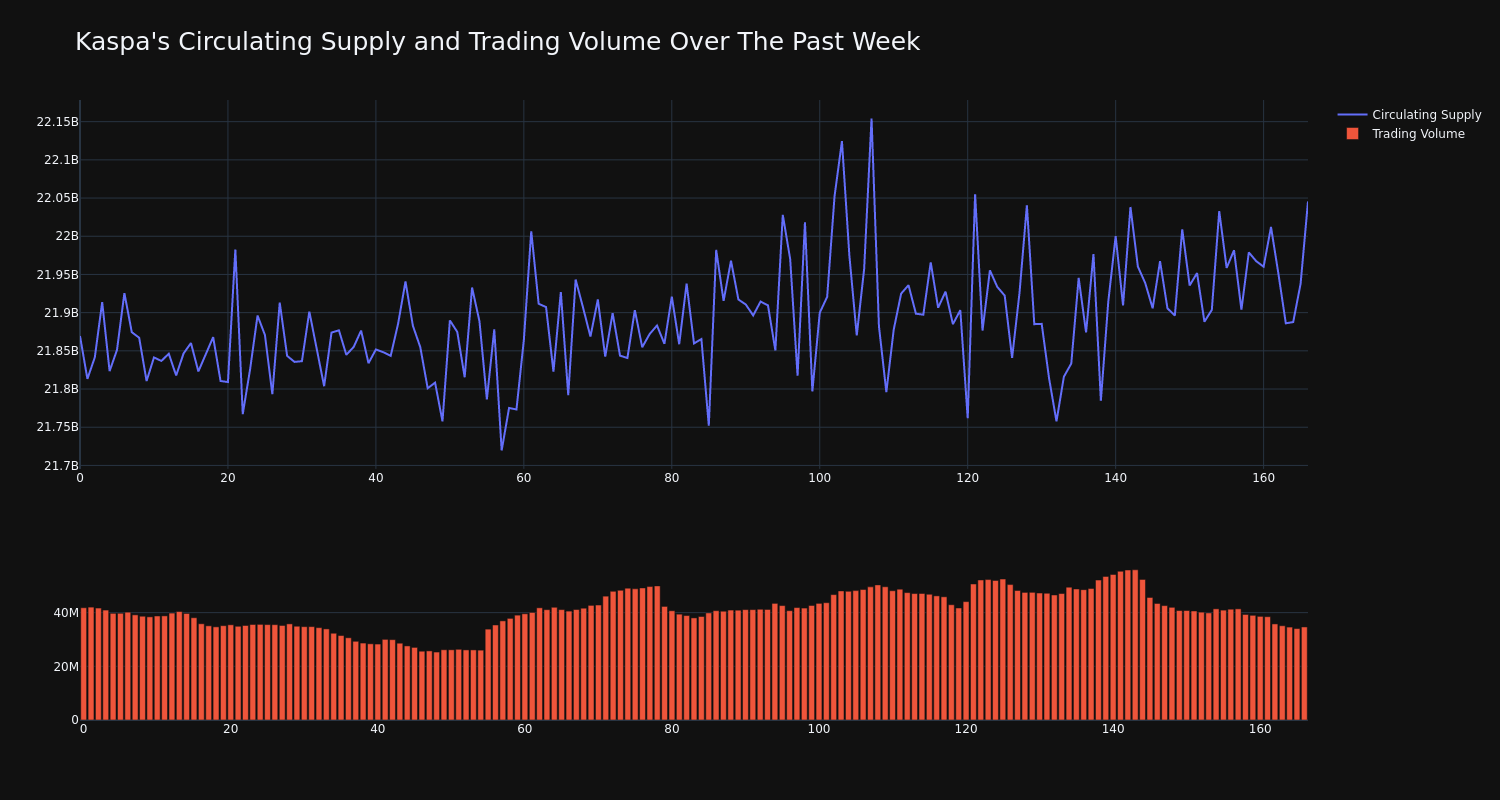Click the 21.8B y-axis label
The height and width of the screenshot is (800, 1500).
point(61,389)
